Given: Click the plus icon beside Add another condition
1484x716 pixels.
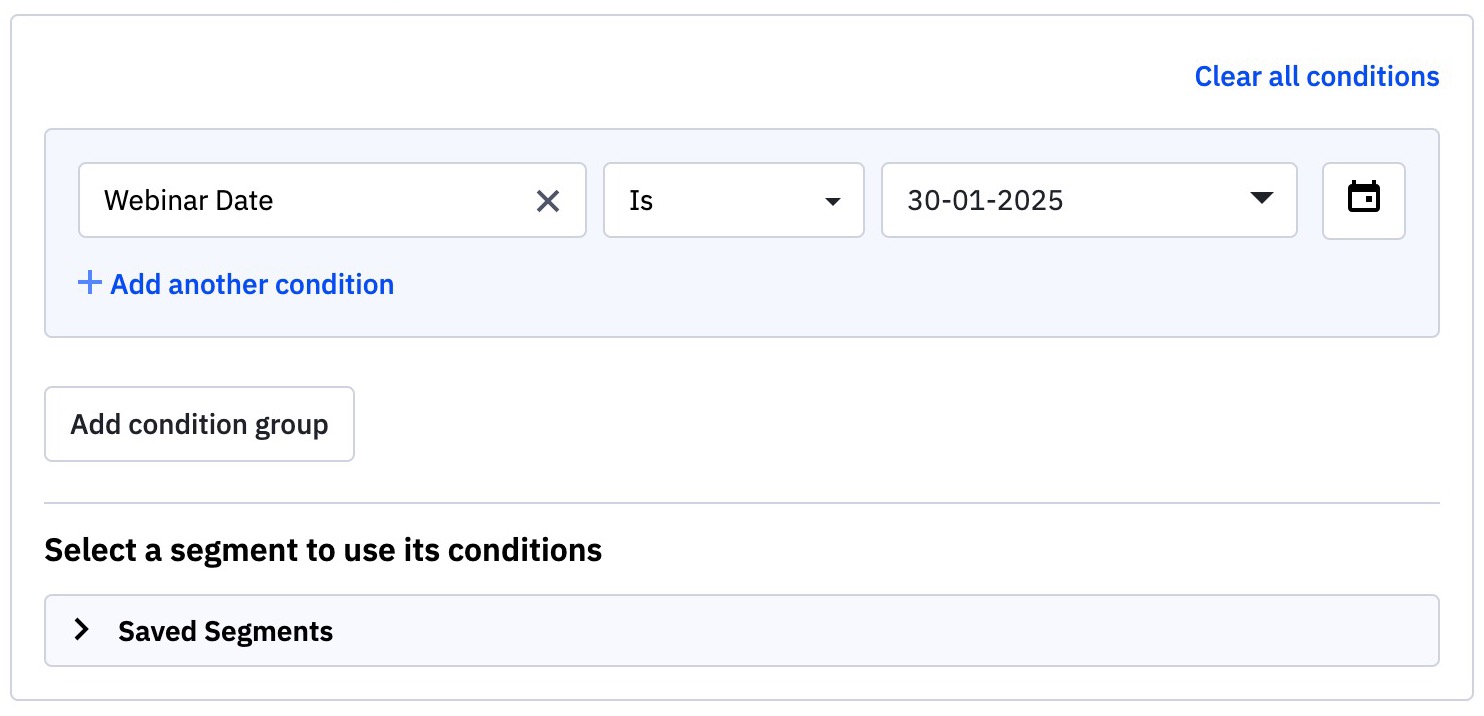Looking at the screenshot, I should pos(90,284).
